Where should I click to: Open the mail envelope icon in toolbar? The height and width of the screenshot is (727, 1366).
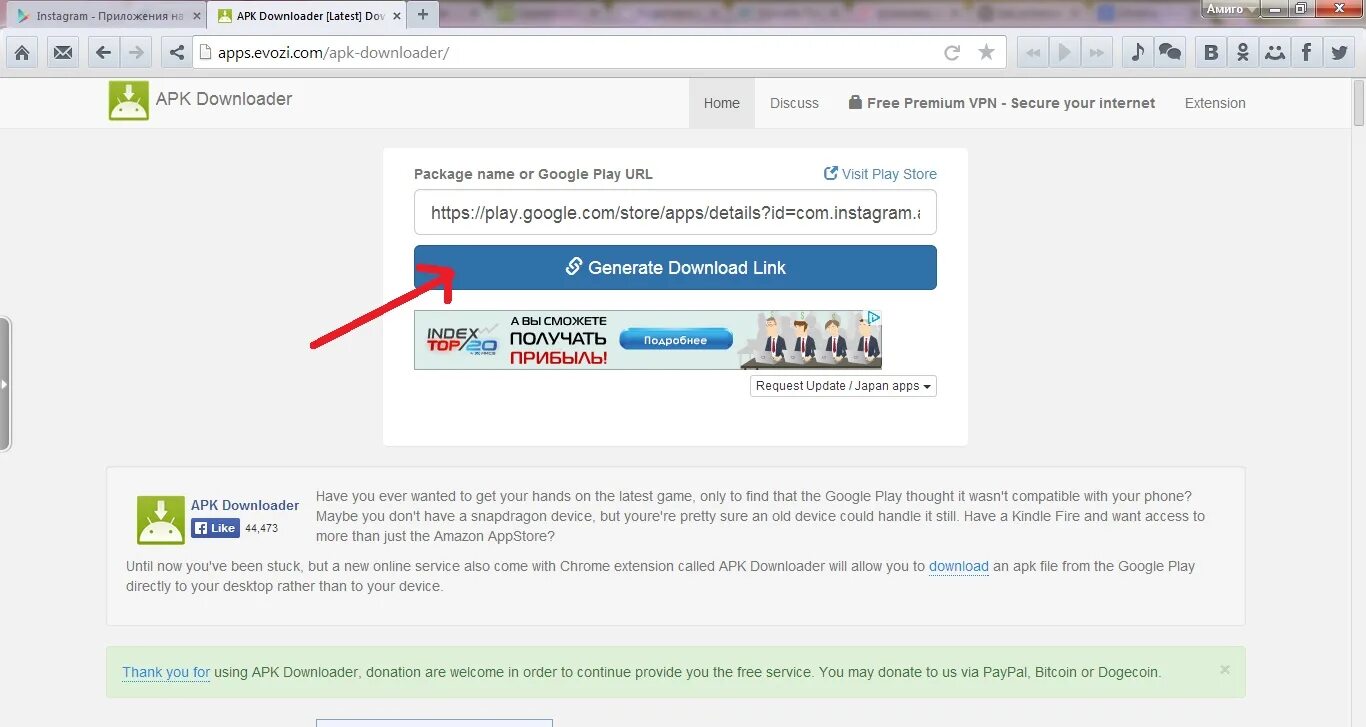(x=63, y=53)
